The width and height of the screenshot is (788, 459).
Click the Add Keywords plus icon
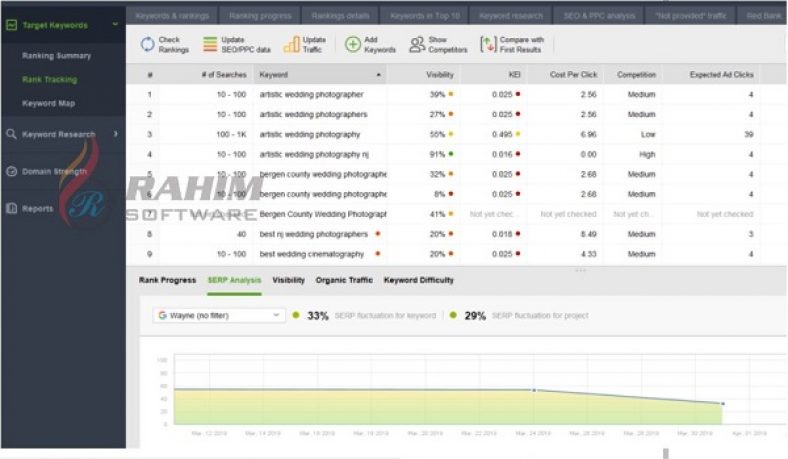pos(353,44)
